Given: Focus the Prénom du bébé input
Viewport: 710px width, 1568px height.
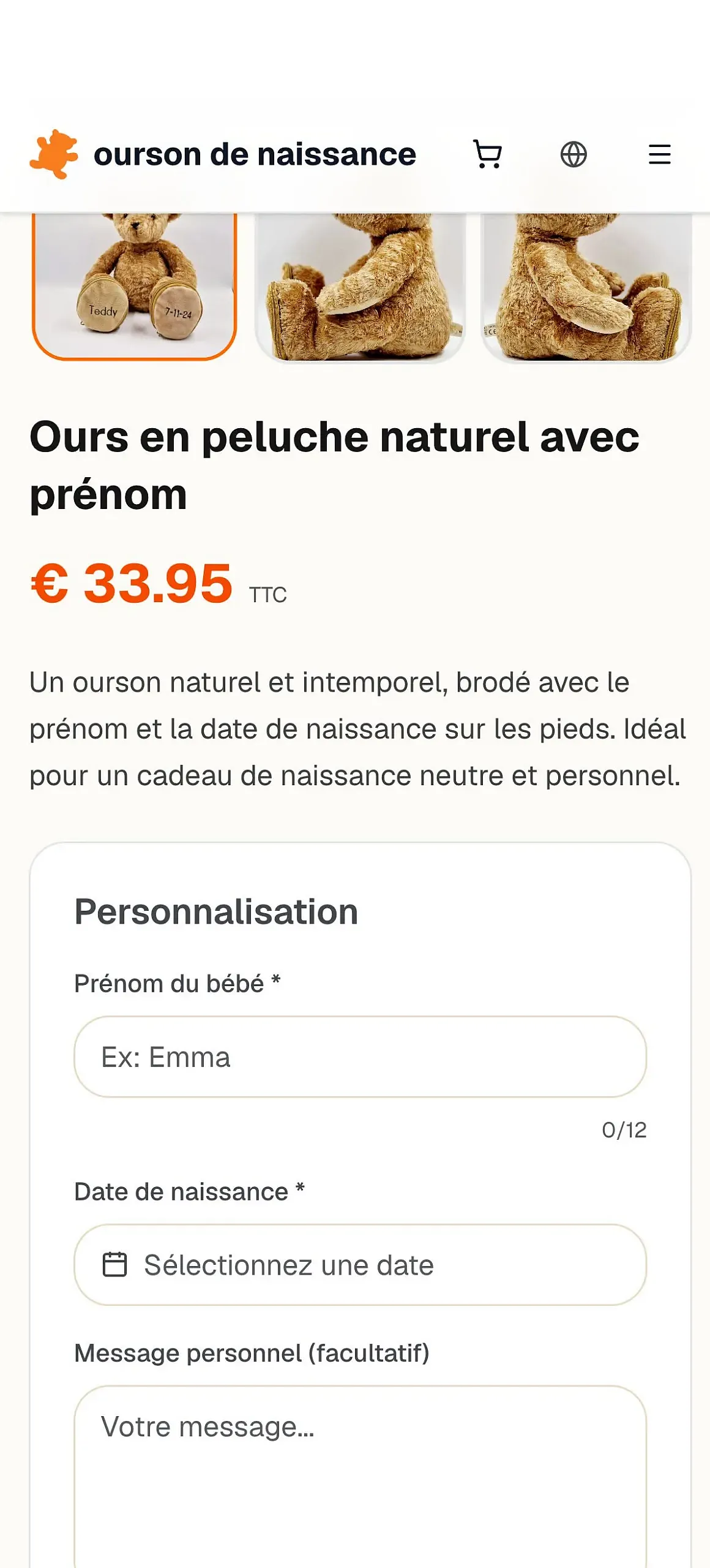Looking at the screenshot, I should [361, 1057].
